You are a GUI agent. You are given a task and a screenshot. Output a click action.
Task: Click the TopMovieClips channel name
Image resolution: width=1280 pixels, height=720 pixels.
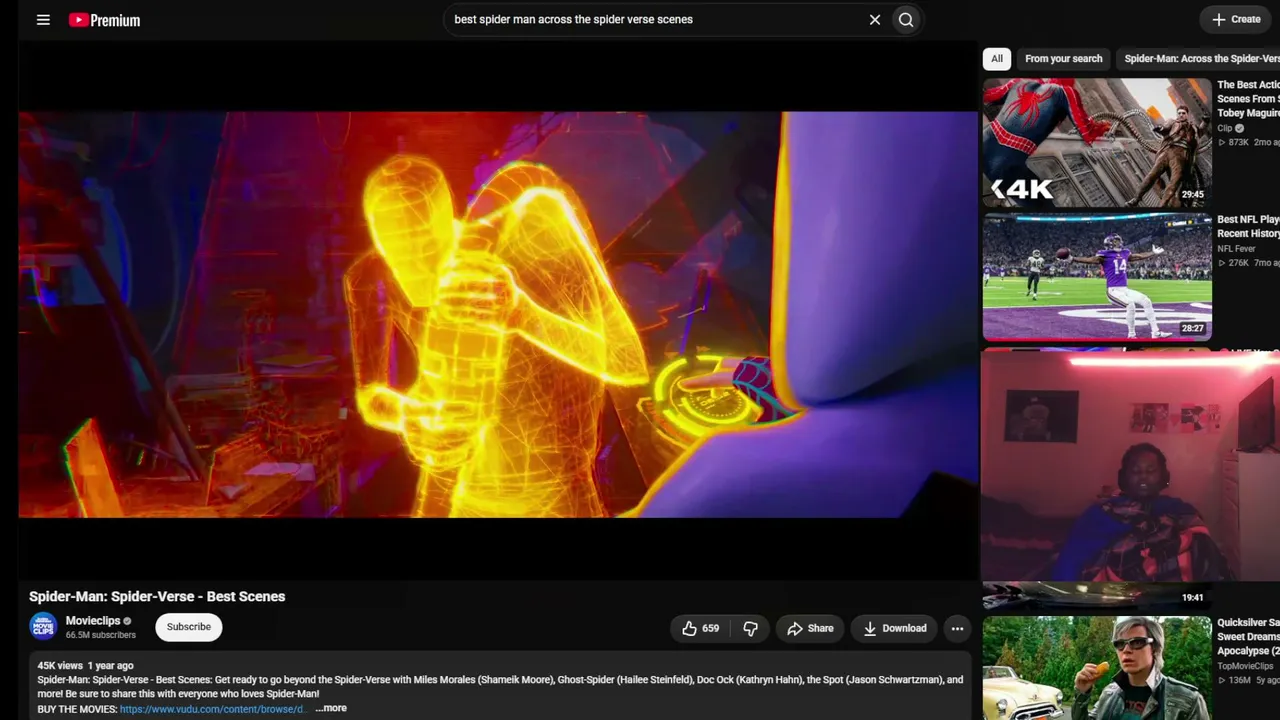click(x=1245, y=666)
